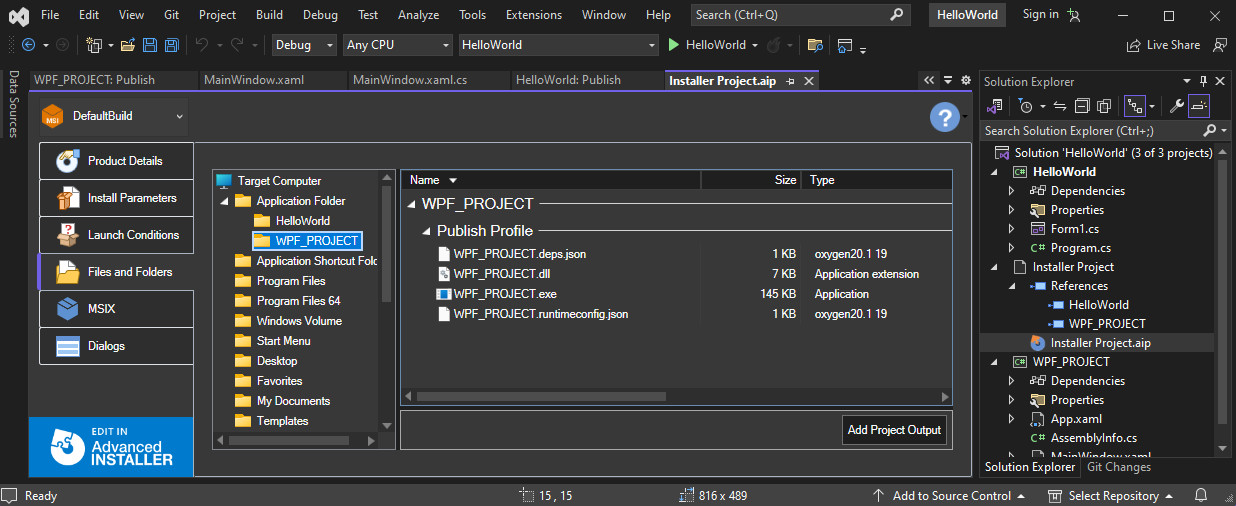Click Collapse All icon in Solution Explorer

1083,106
